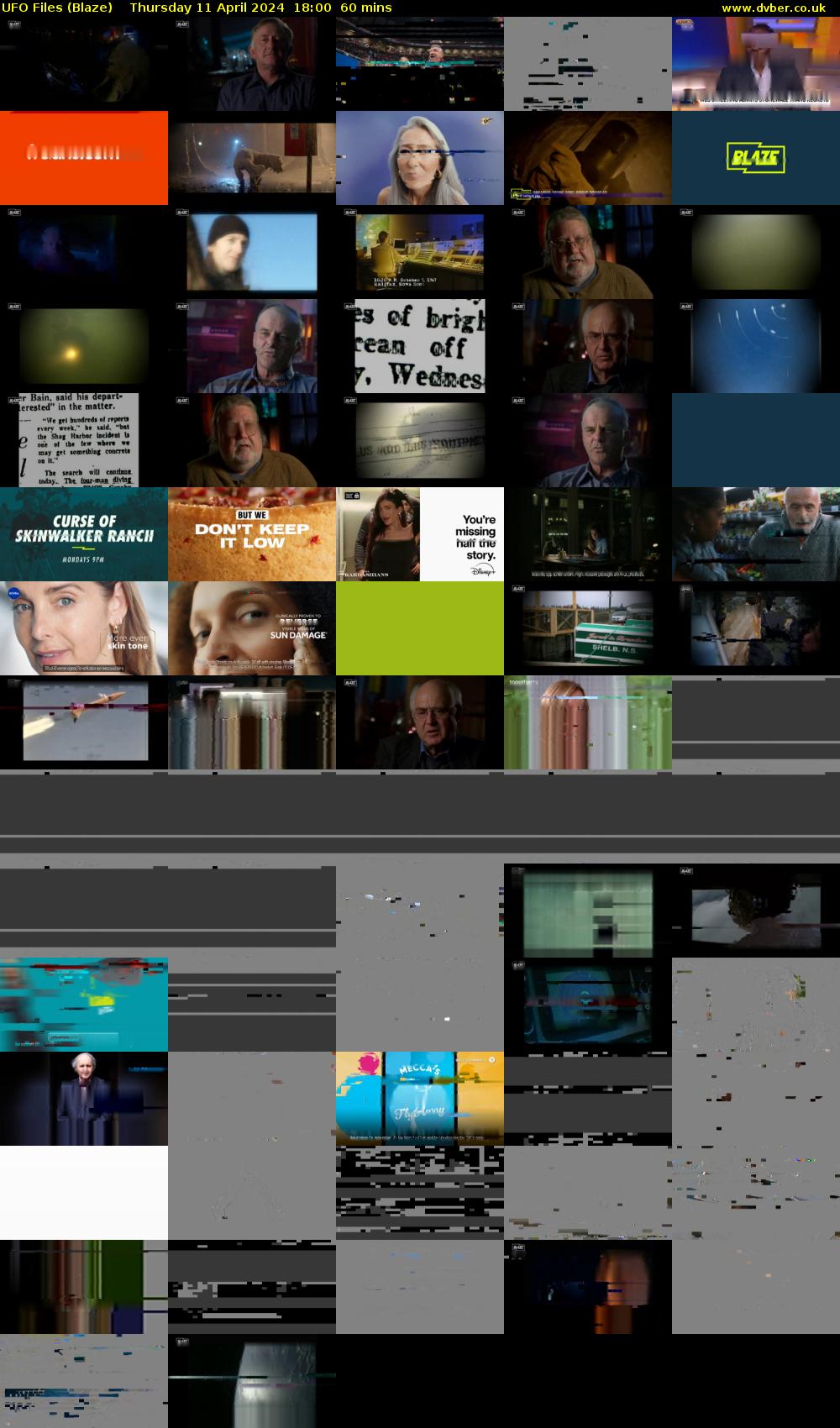Viewport: 840px width, 1428px height.
Task: Open the Halifax control room frame
Action: tap(420, 252)
